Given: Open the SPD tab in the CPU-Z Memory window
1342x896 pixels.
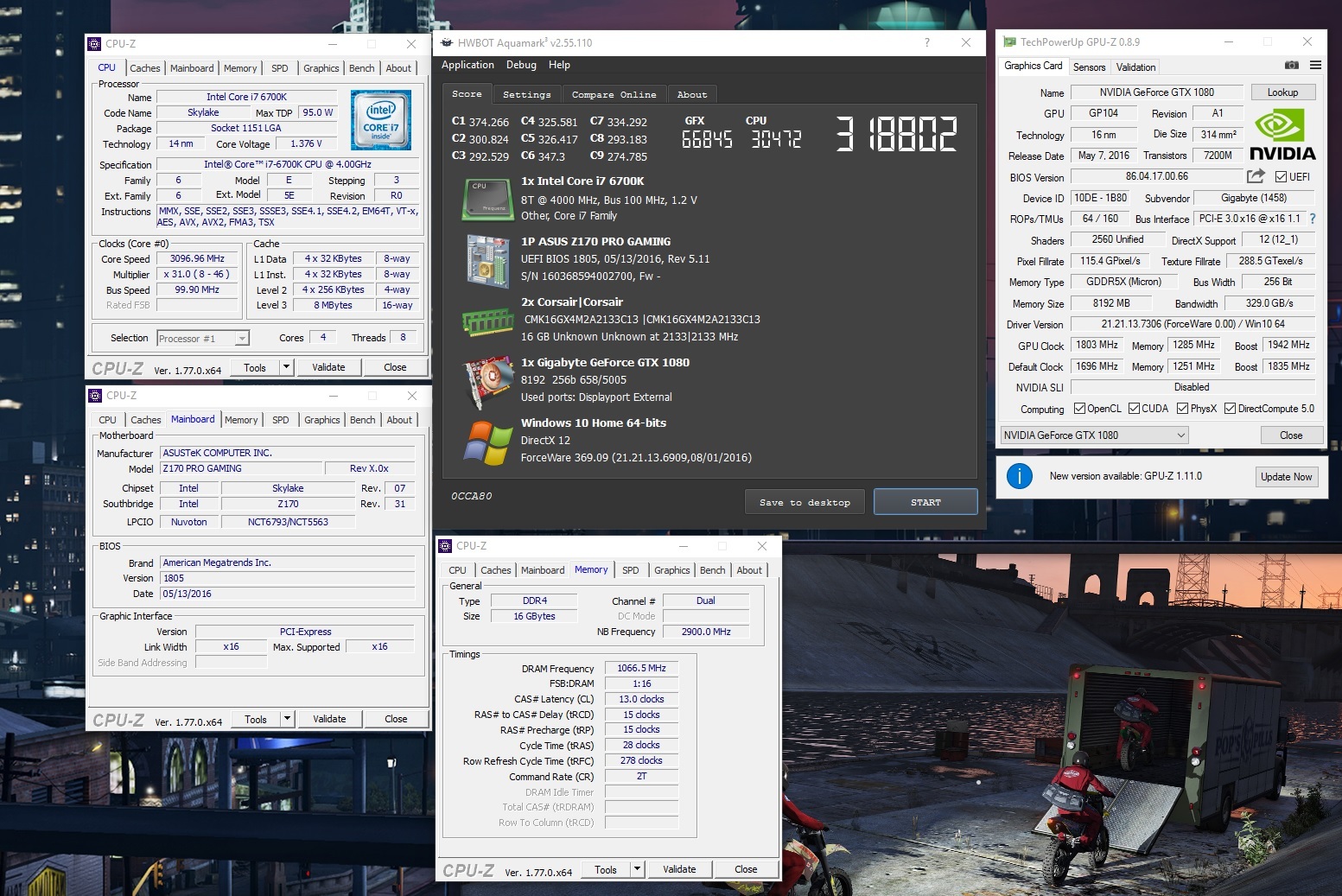Looking at the screenshot, I should [631, 570].
